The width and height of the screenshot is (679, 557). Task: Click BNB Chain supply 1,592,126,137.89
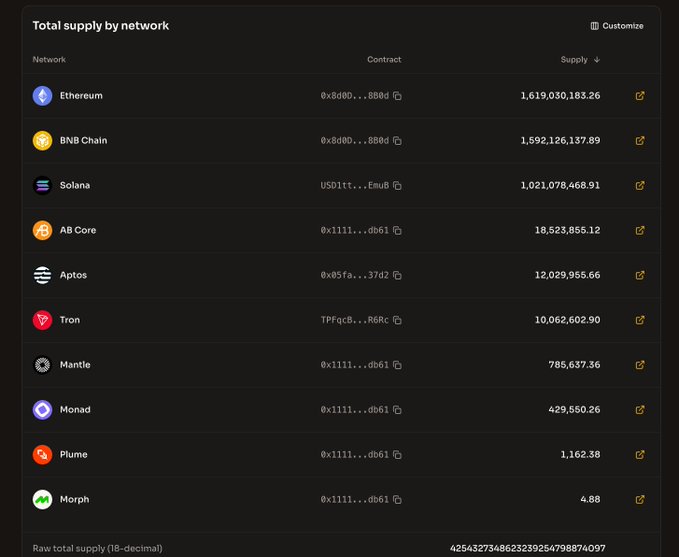[x=560, y=140]
